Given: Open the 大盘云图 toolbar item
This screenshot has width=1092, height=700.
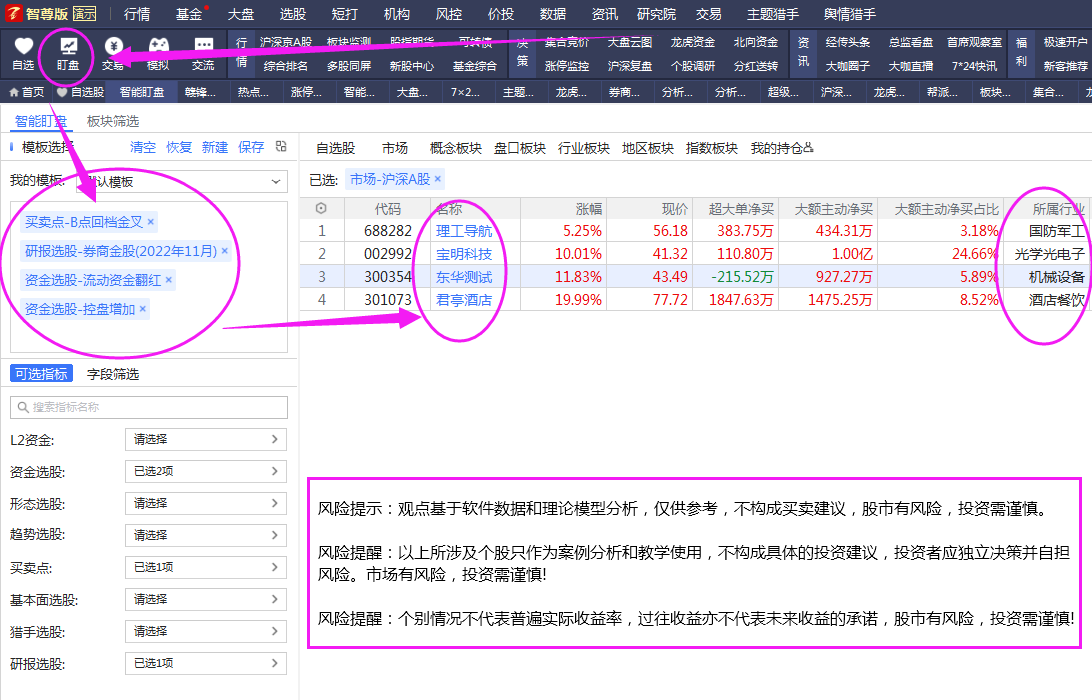Looking at the screenshot, I should click(630, 42).
